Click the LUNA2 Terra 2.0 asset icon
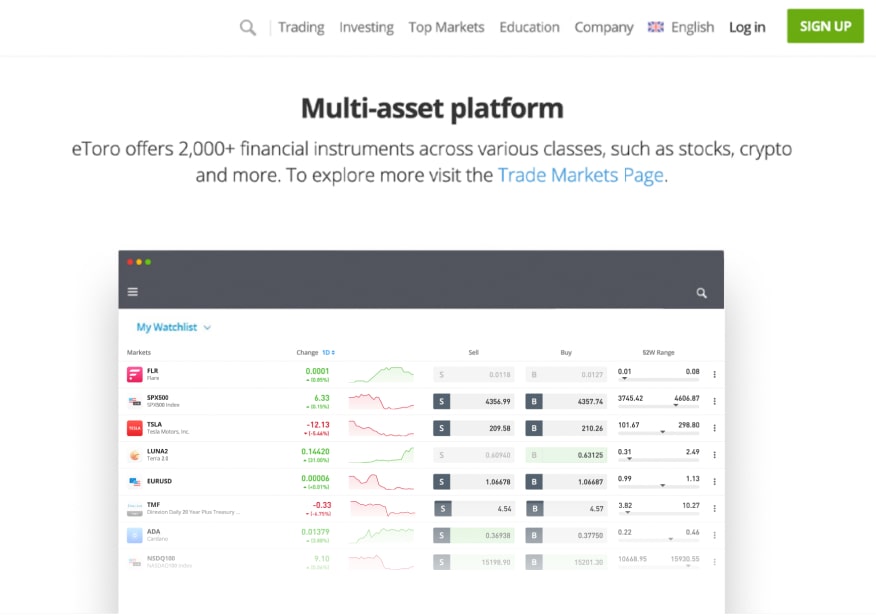Image resolution: width=876 pixels, height=616 pixels. tap(134, 454)
